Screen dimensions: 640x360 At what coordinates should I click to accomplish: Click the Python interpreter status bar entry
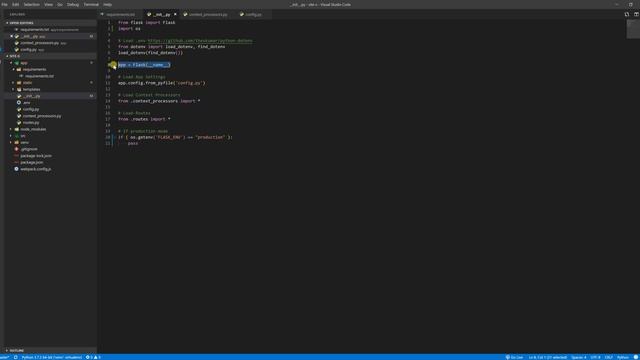[51, 357]
